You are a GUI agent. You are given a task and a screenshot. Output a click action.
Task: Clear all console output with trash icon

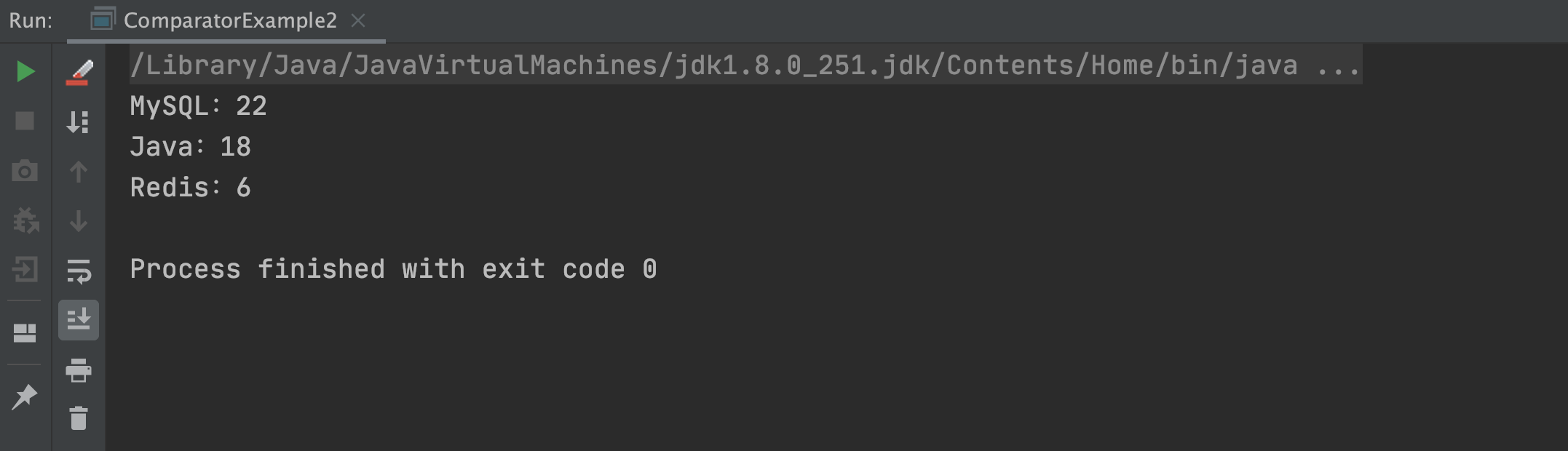pyautogui.click(x=78, y=418)
